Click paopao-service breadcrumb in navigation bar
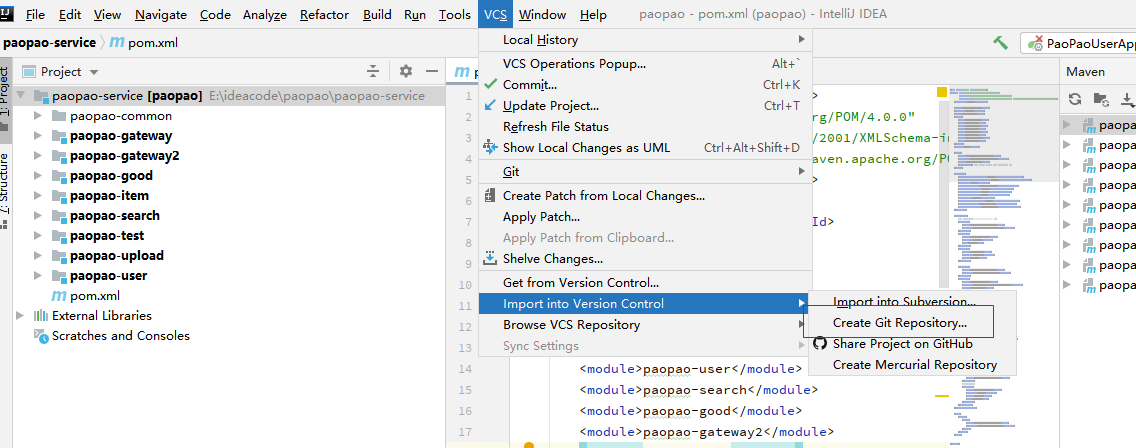 point(49,43)
